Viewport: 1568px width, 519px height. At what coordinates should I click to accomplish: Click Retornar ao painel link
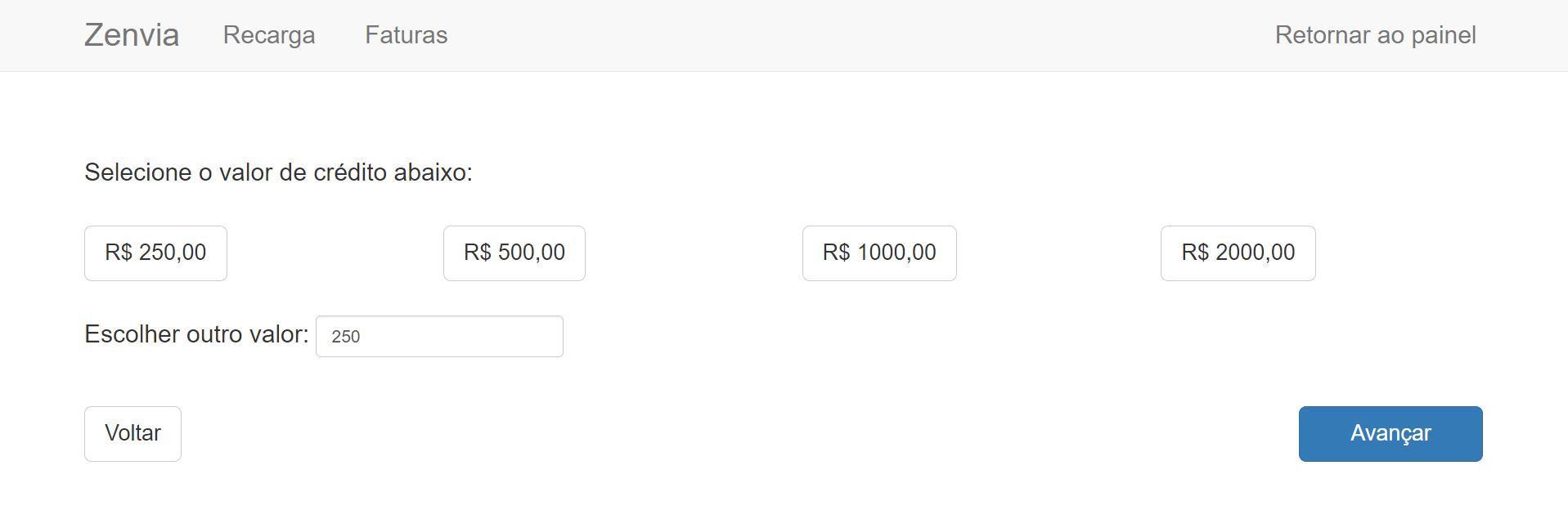point(1375,35)
